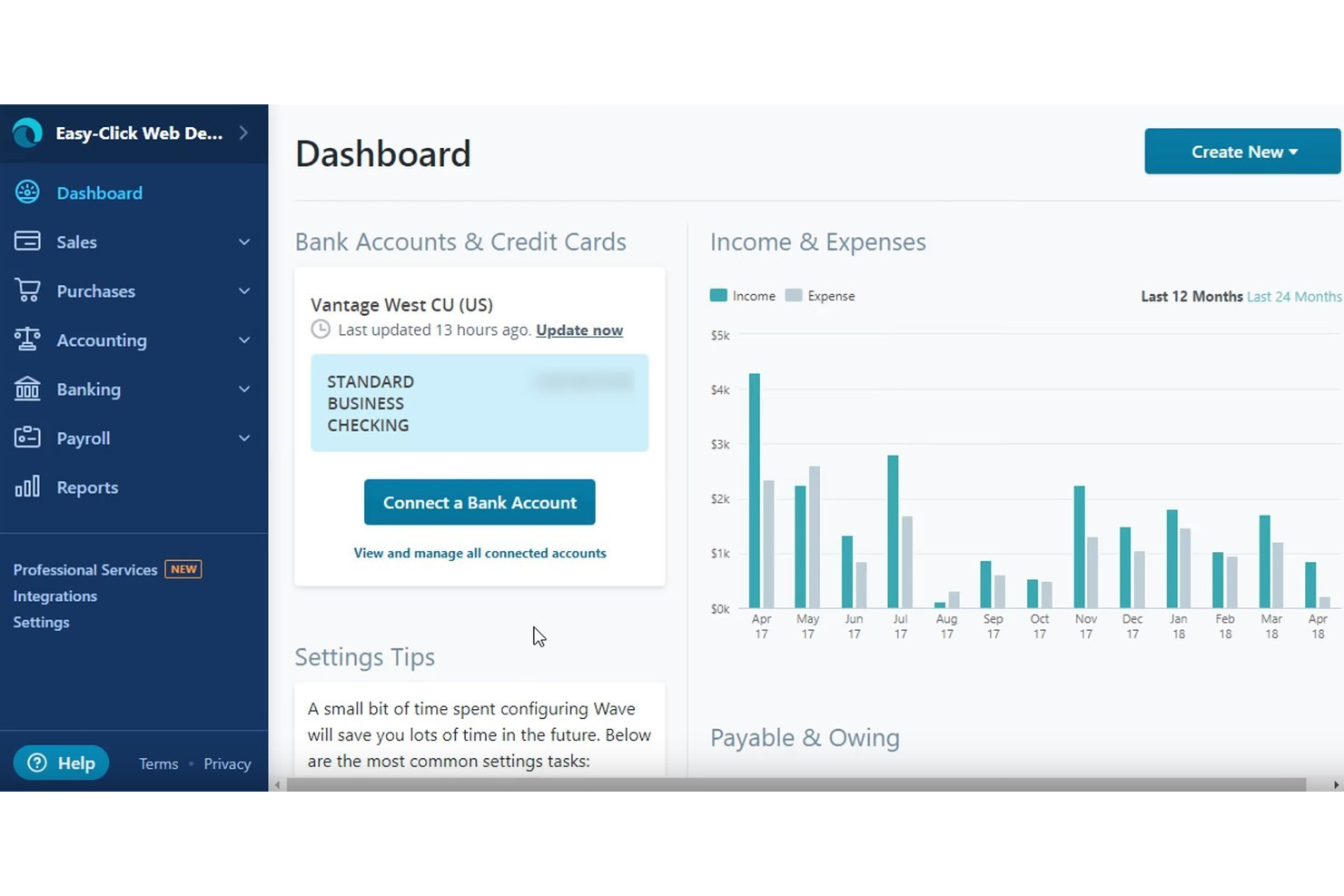Open Purchases via the shopping cart icon
The width and height of the screenshot is (1344, 896).
(x=27, y=290)
